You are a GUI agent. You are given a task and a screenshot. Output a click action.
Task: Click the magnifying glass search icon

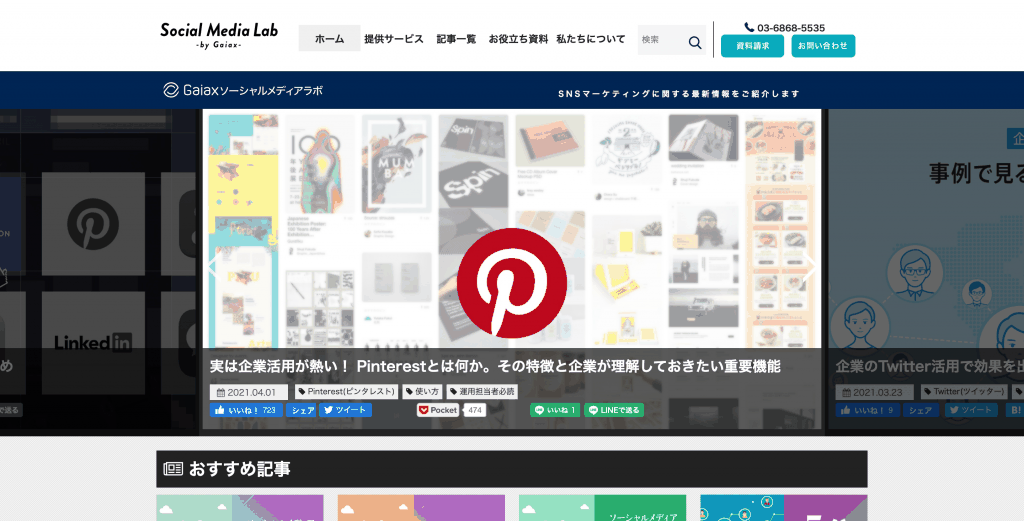pyautogui.click(x=695, y=42)
